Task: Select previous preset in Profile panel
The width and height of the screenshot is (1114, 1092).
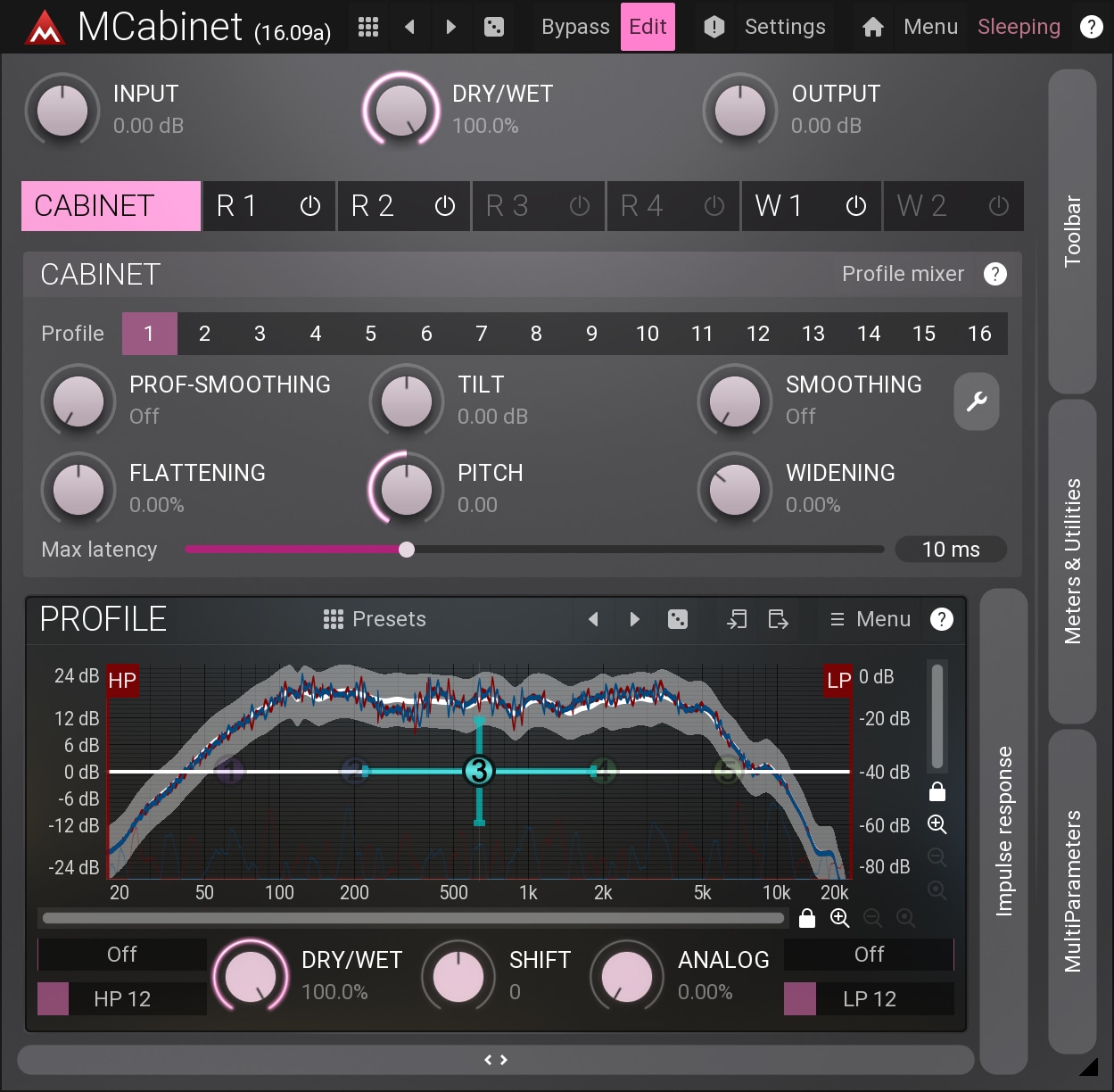Action: point(593,619)
